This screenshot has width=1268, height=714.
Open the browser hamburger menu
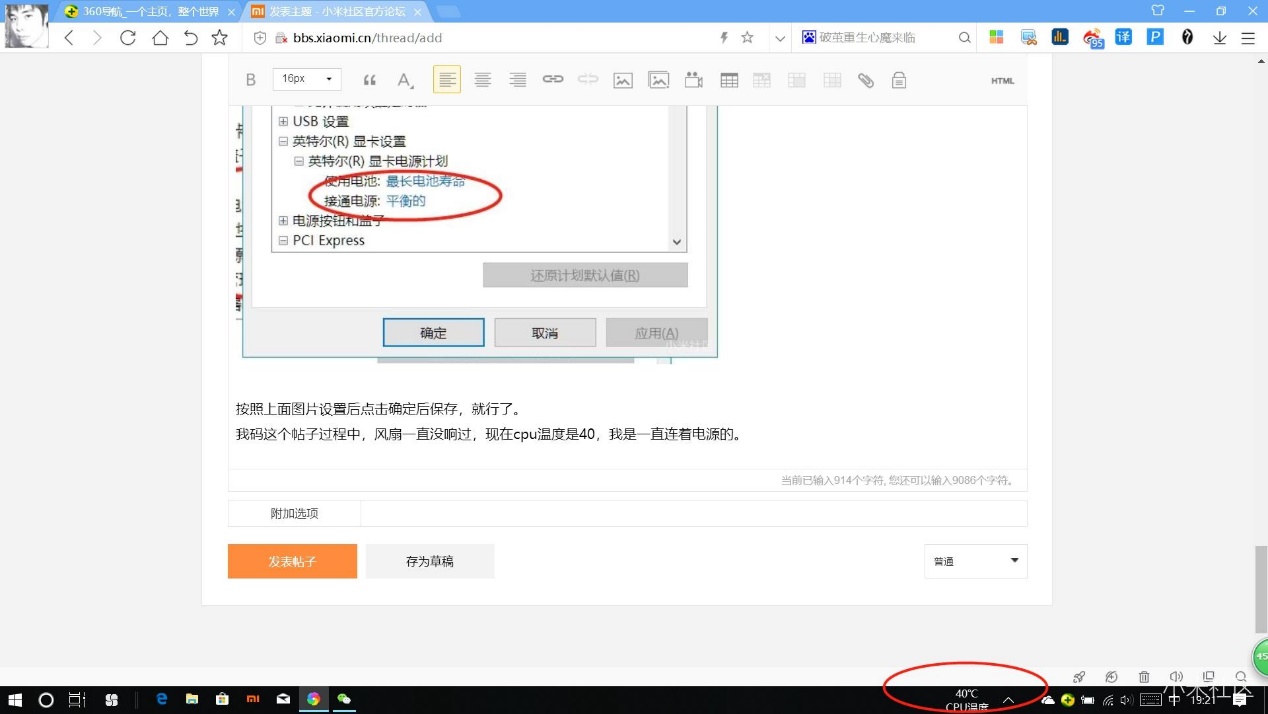point(1248,38)
